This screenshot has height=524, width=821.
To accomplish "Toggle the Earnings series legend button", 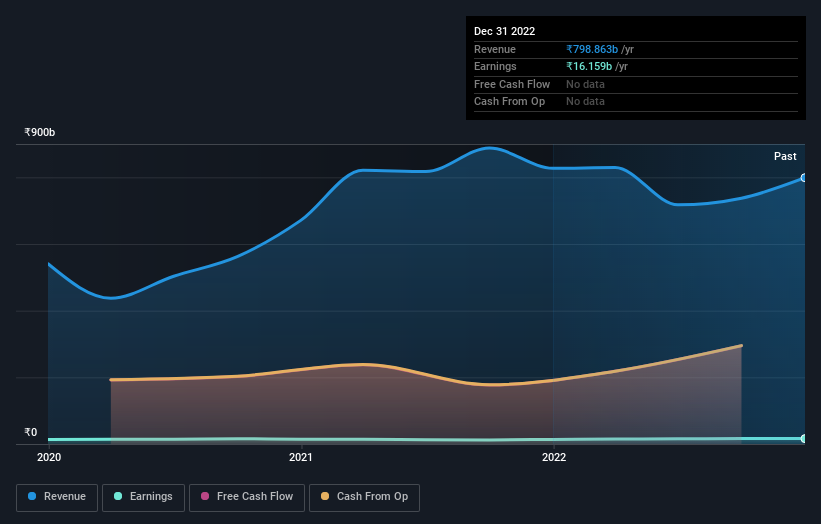I will pyautogui.click(x=143, y=497).
